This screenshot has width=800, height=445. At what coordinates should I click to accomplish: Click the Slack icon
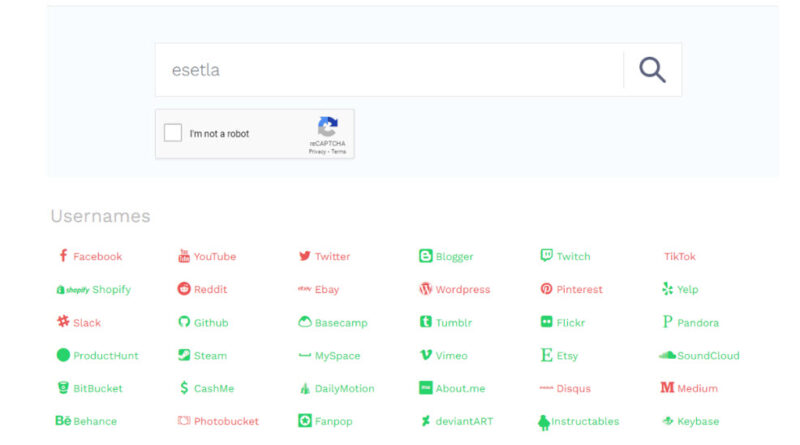pyautogui.click(x=63, y=322)
